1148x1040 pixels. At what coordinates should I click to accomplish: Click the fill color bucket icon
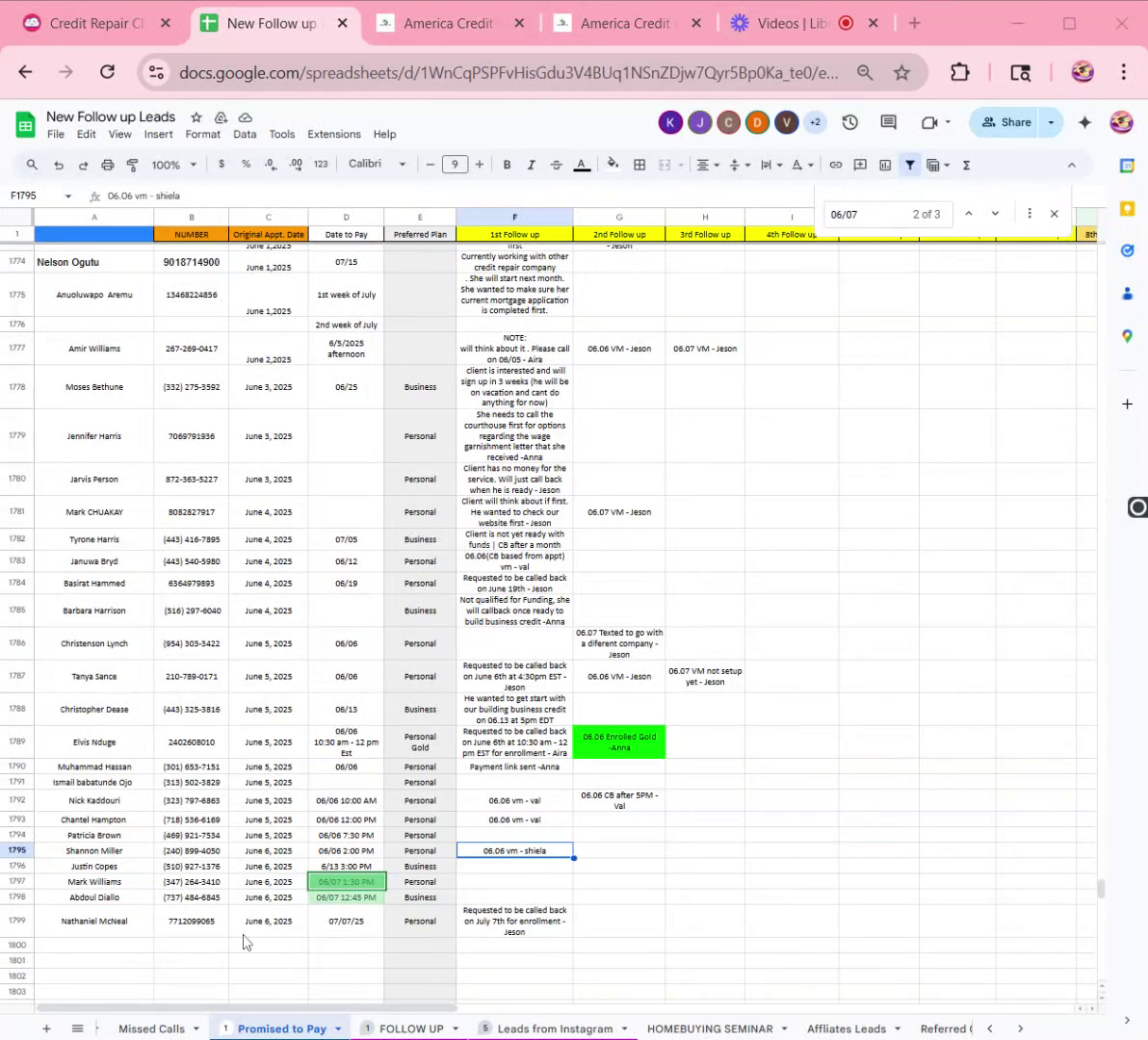coord(613,165)
